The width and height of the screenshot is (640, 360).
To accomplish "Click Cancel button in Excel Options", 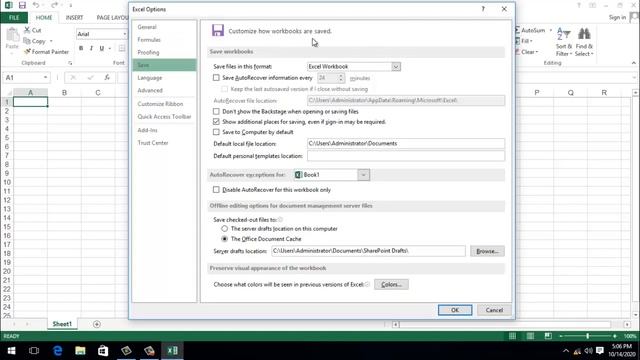I will pos(494,310).
